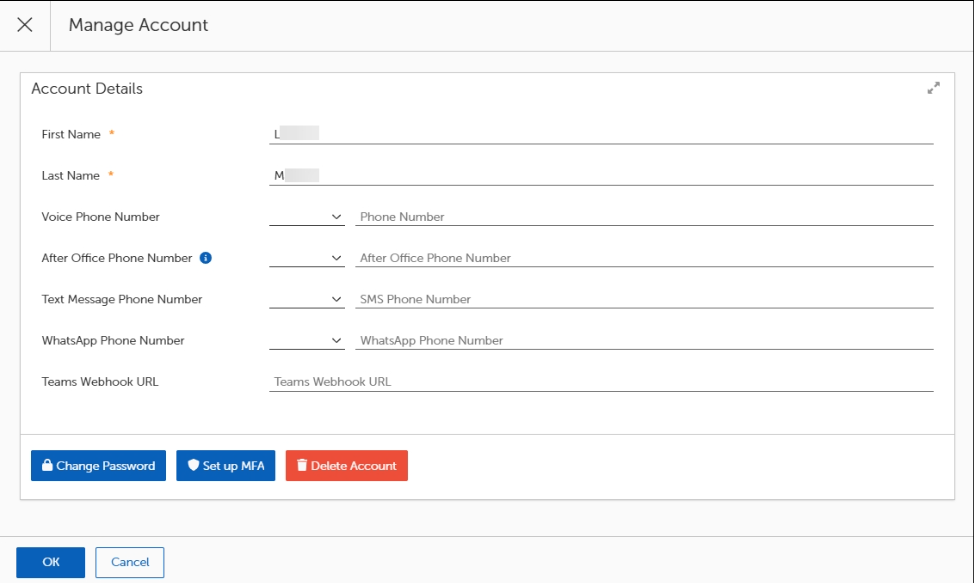The image size is (975, 583).
Task: Close the Manage Account dialog with X
Action: 25,26
